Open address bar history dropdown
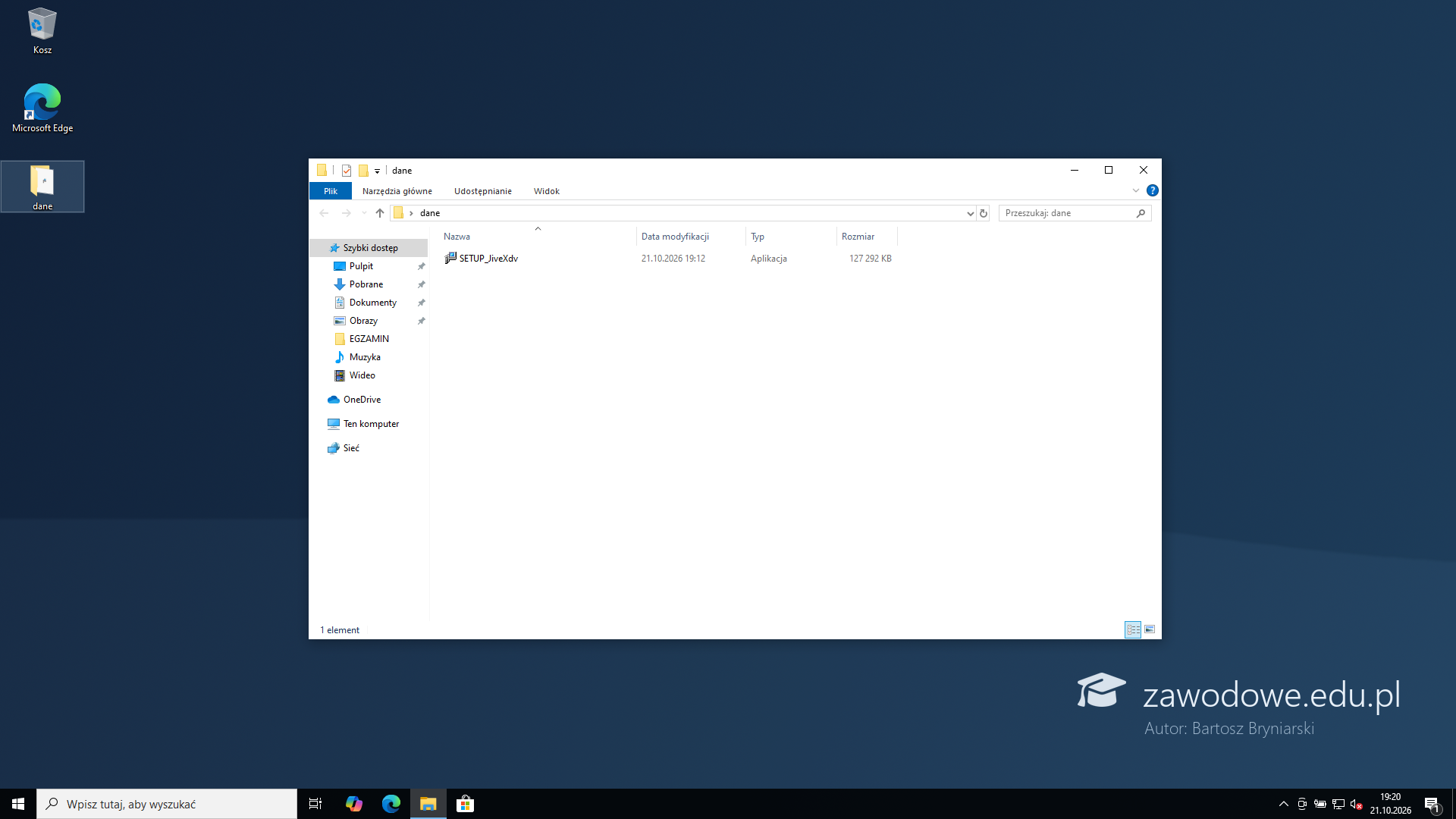Viewport: 1456px width, 819px height. 970,213
